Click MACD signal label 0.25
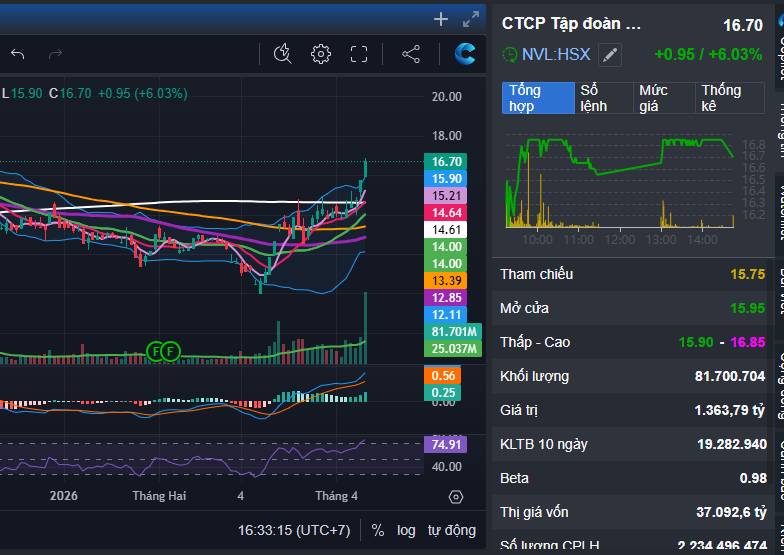Image resolution: width=784 pixels, height=555 pixels. [x=442, y=392]
